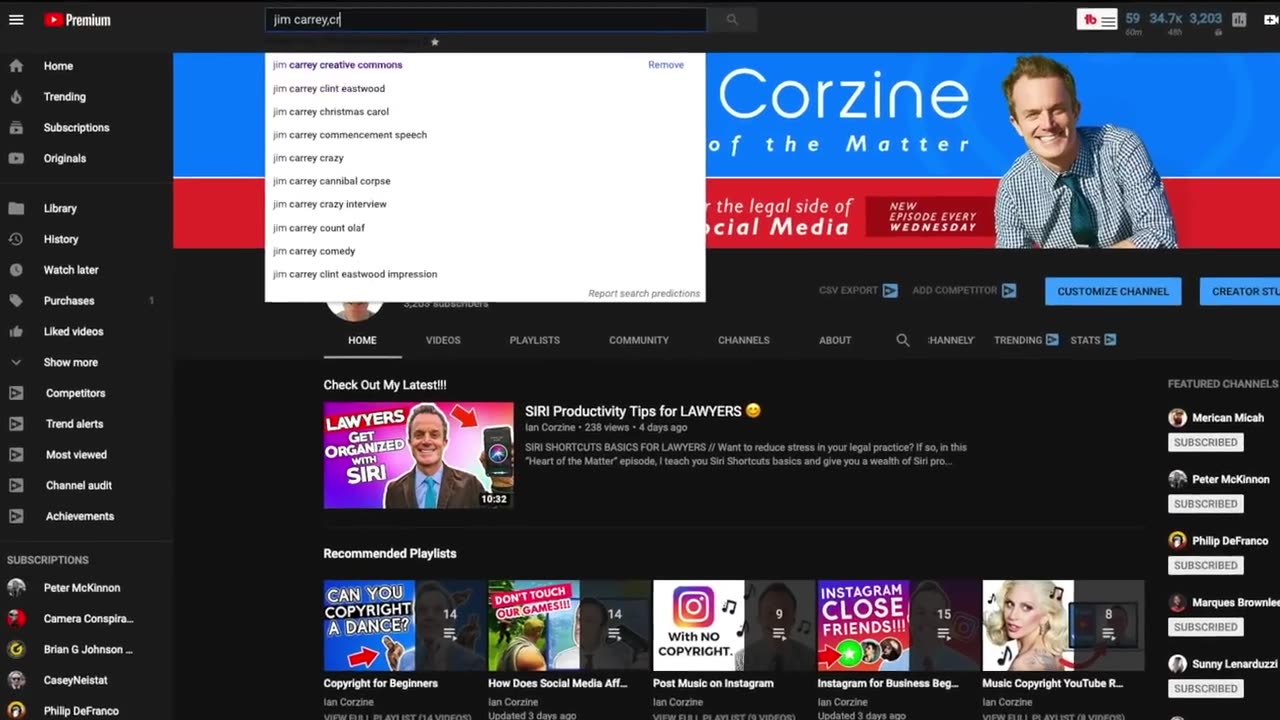
Task: Click the Watch later icon
Action: coord(16,270)
